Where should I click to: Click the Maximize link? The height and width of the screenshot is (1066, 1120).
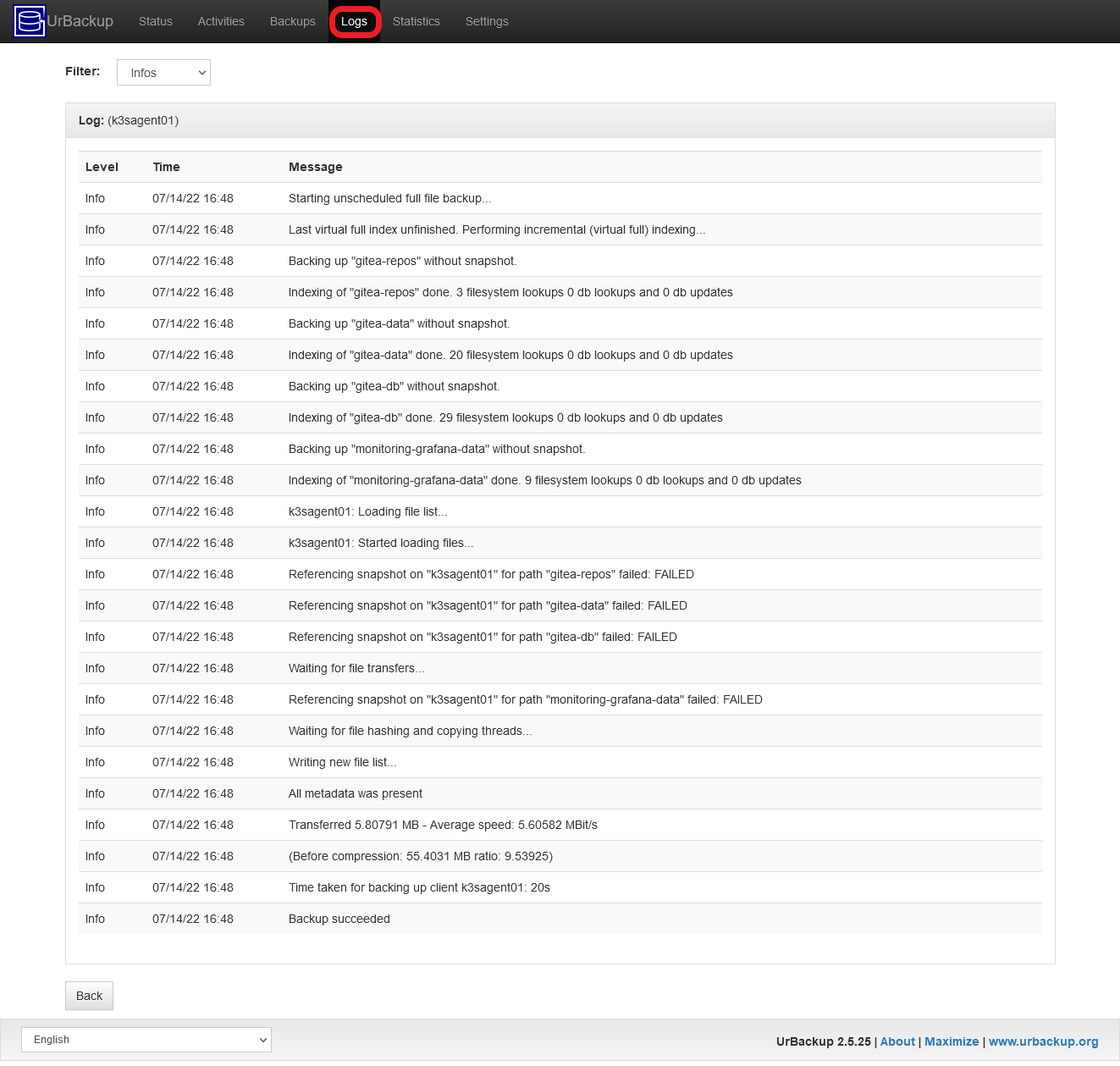coord(952,1041)
